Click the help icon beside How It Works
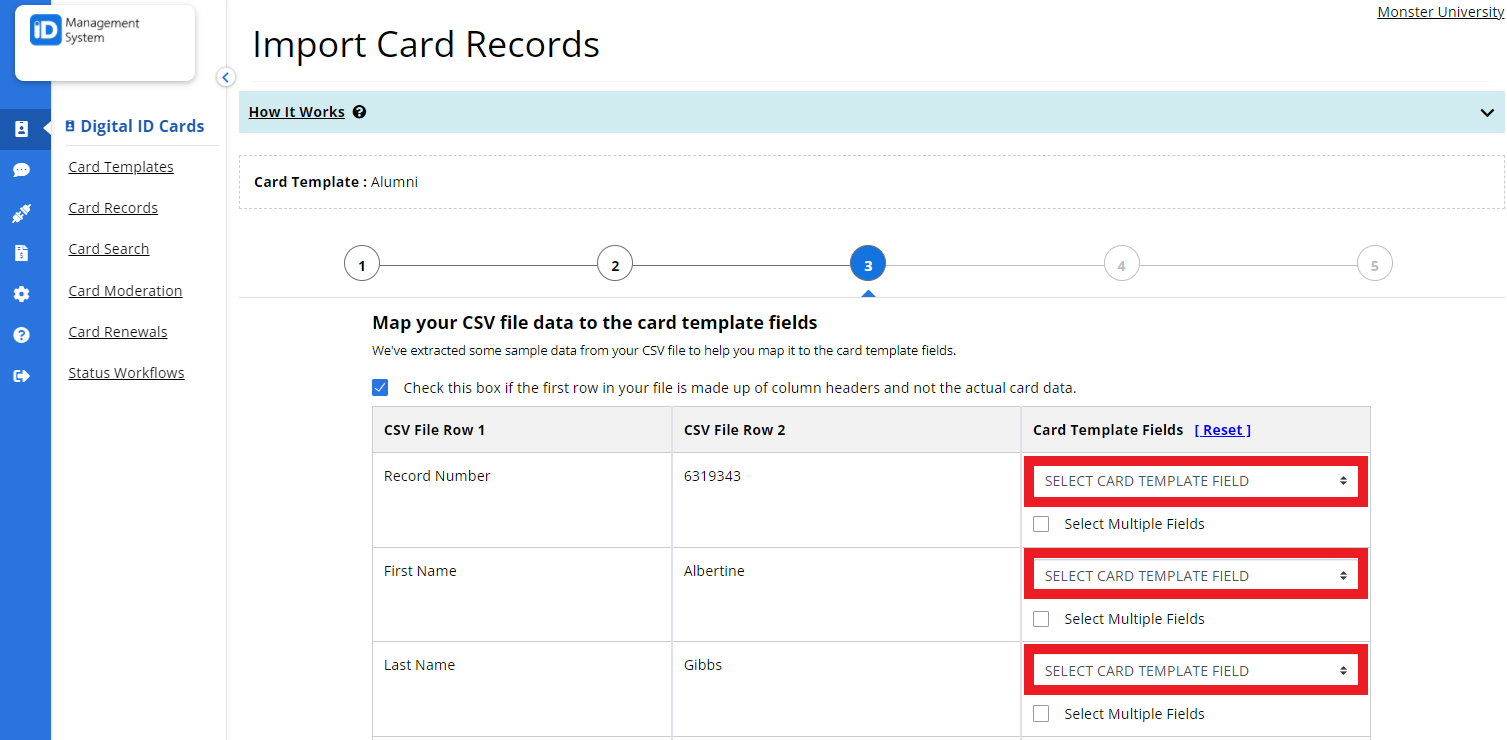Image resolution: width=1507 pixels, height=740 pixels. (359, 112)
